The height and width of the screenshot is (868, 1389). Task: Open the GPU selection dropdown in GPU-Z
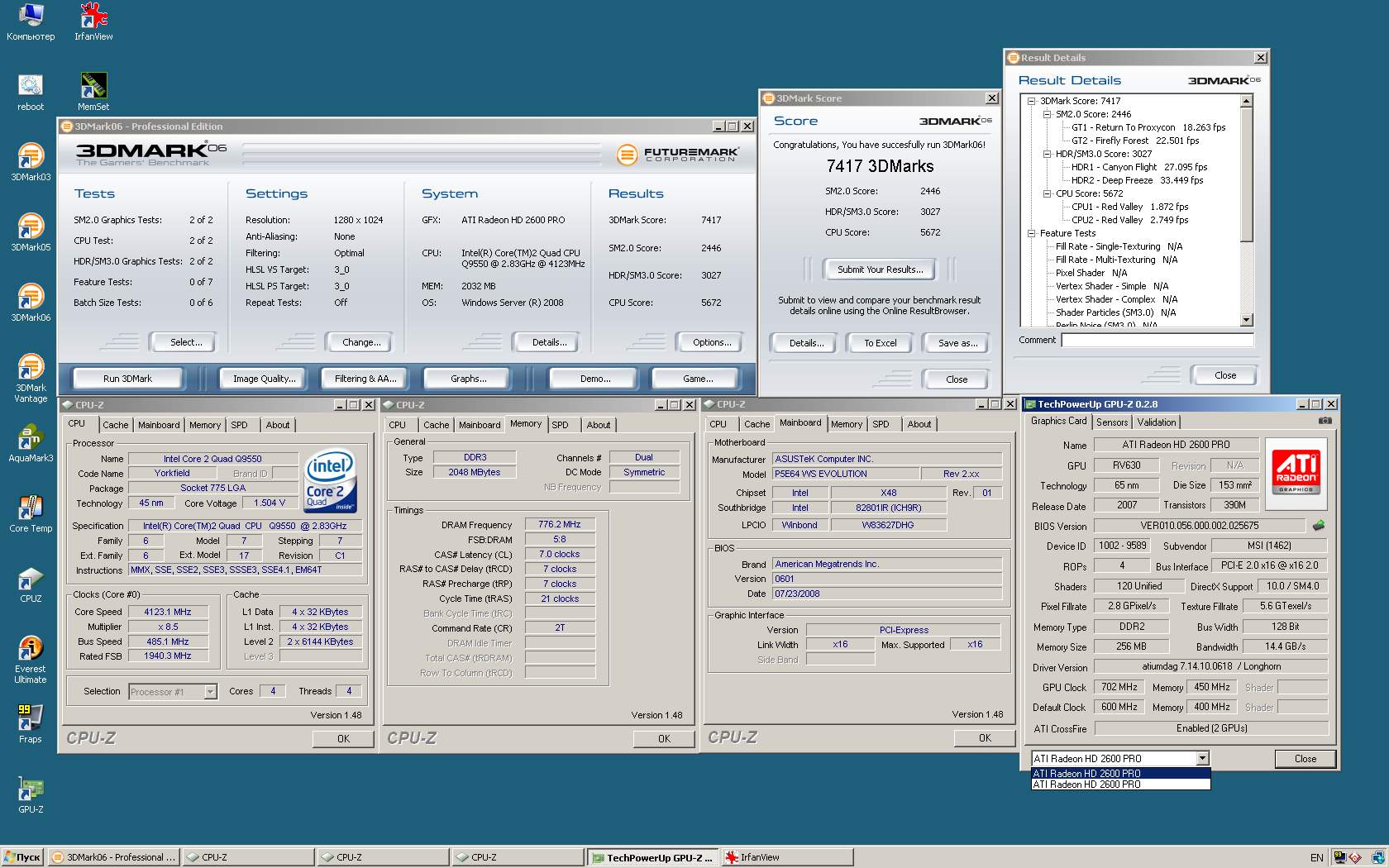1202,758
